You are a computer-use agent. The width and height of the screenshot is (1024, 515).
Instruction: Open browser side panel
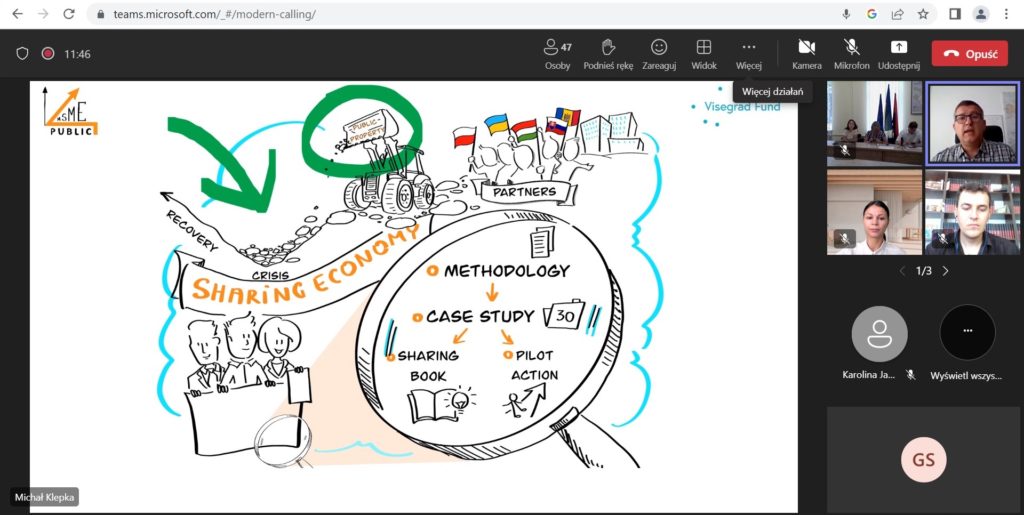tap(955, 14)
